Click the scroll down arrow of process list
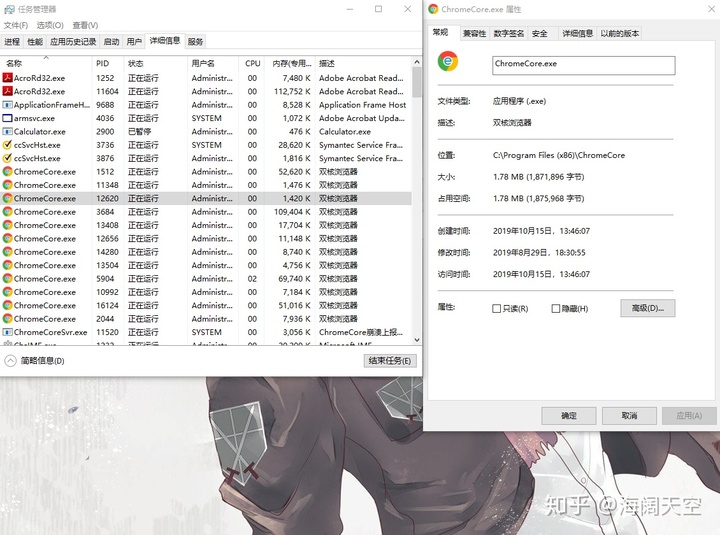Viewport: 720px width, 535px height. (416, 340)
